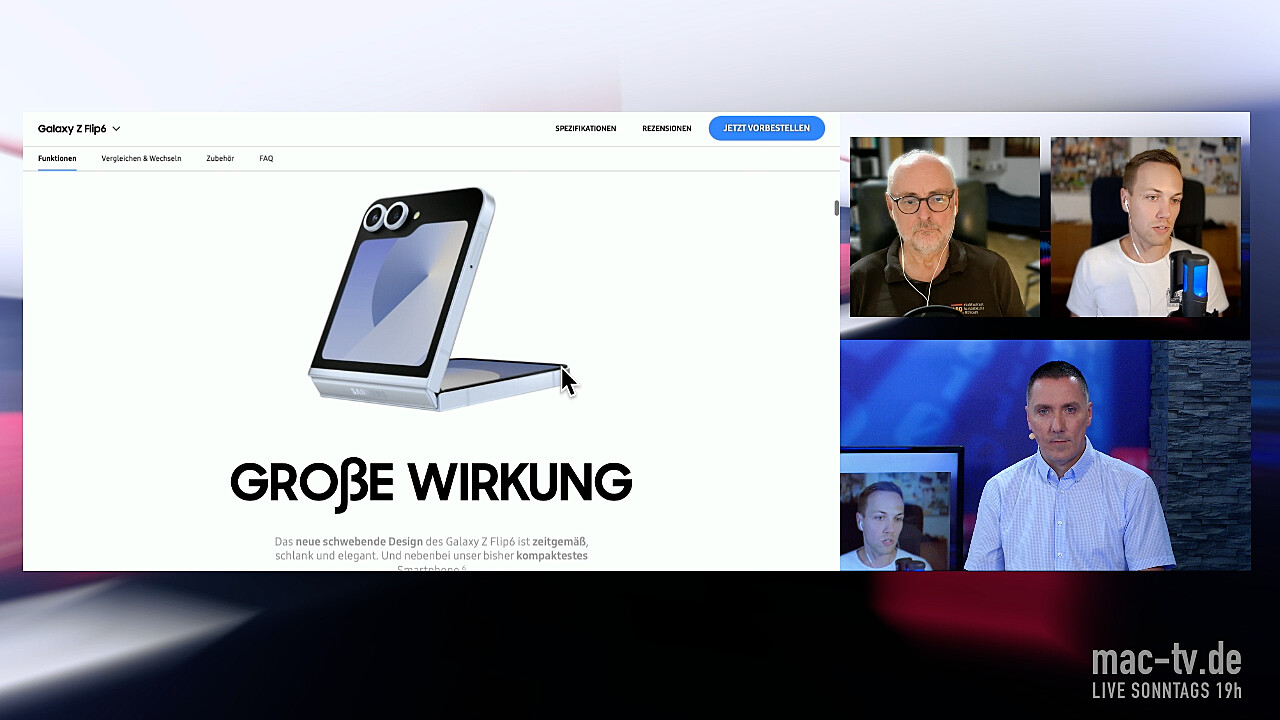Select the older man with glasses video feed
The height and width of the screenshot is (720, 1280).
945,227
